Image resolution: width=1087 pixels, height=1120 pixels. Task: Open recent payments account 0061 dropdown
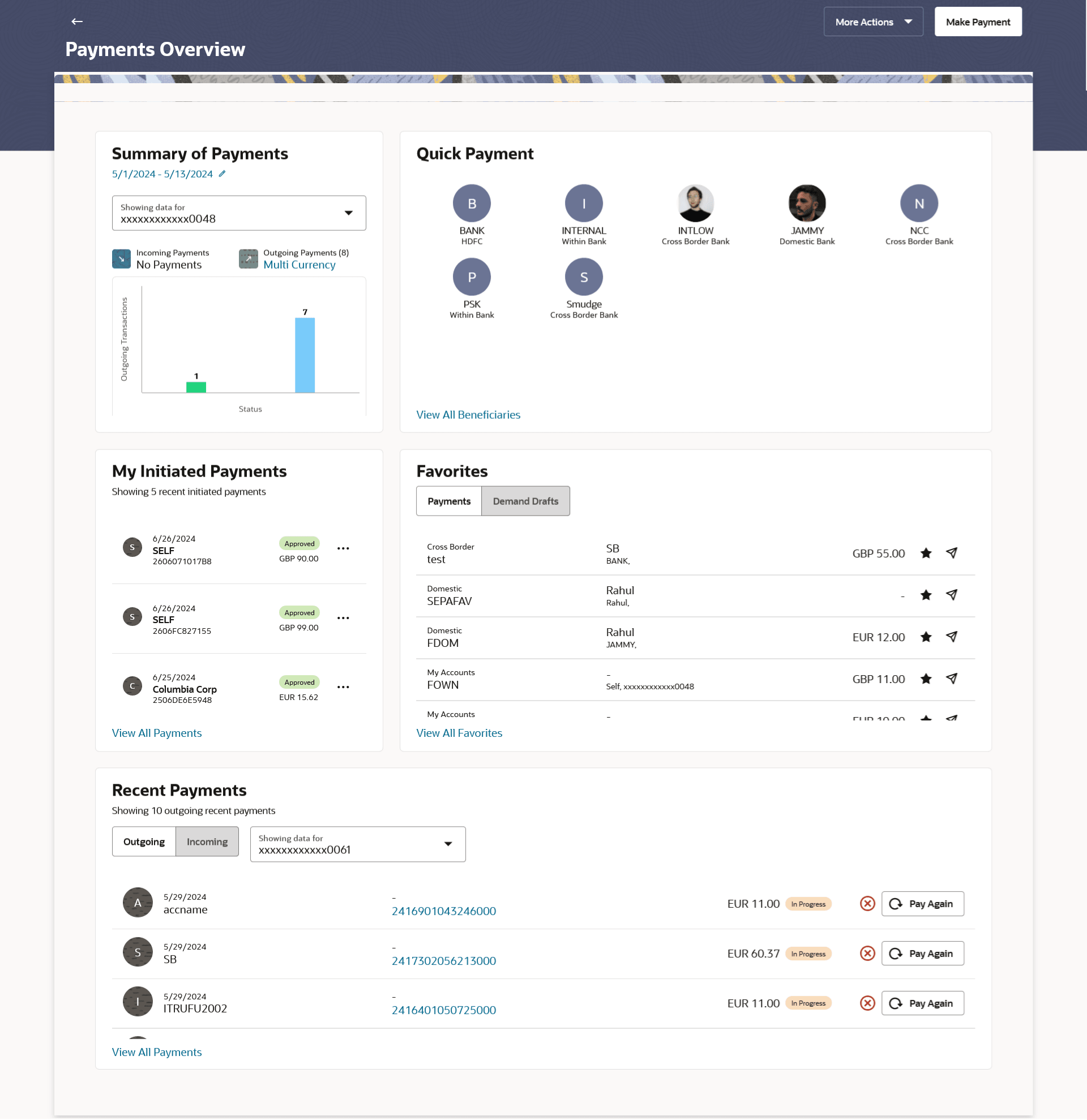pyautogui.click(x=357, y=844)
